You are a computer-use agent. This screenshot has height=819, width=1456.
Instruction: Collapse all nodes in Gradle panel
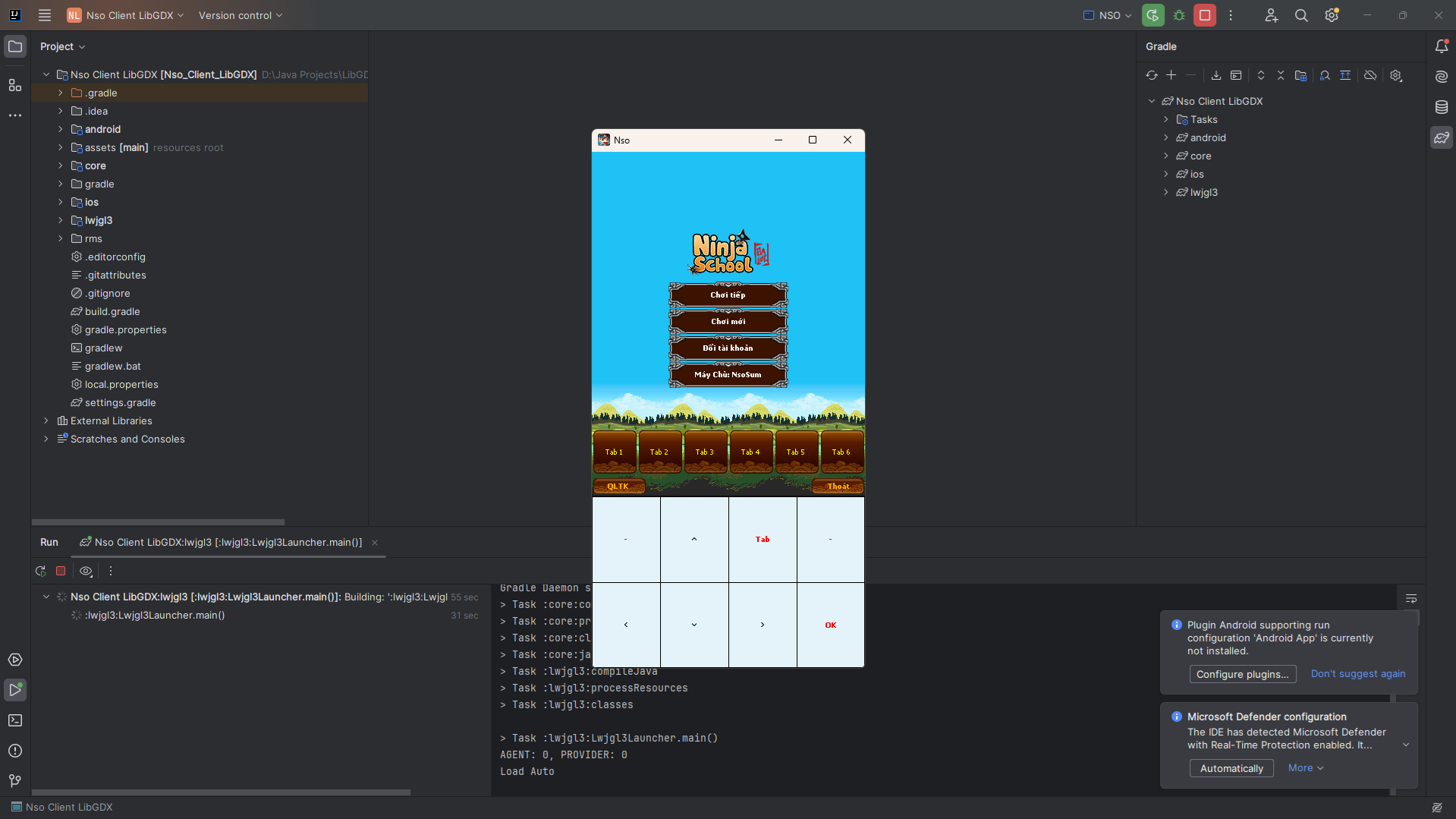1281,75
